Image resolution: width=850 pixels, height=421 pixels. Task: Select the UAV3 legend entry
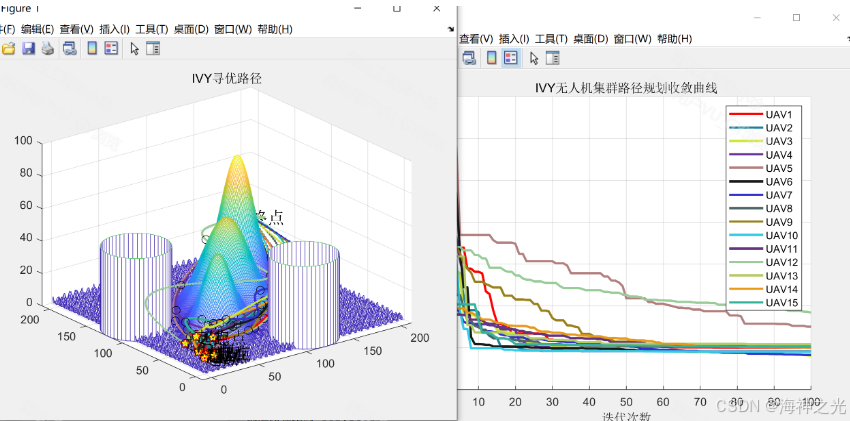pyautogui.click(x=761, y=141)
